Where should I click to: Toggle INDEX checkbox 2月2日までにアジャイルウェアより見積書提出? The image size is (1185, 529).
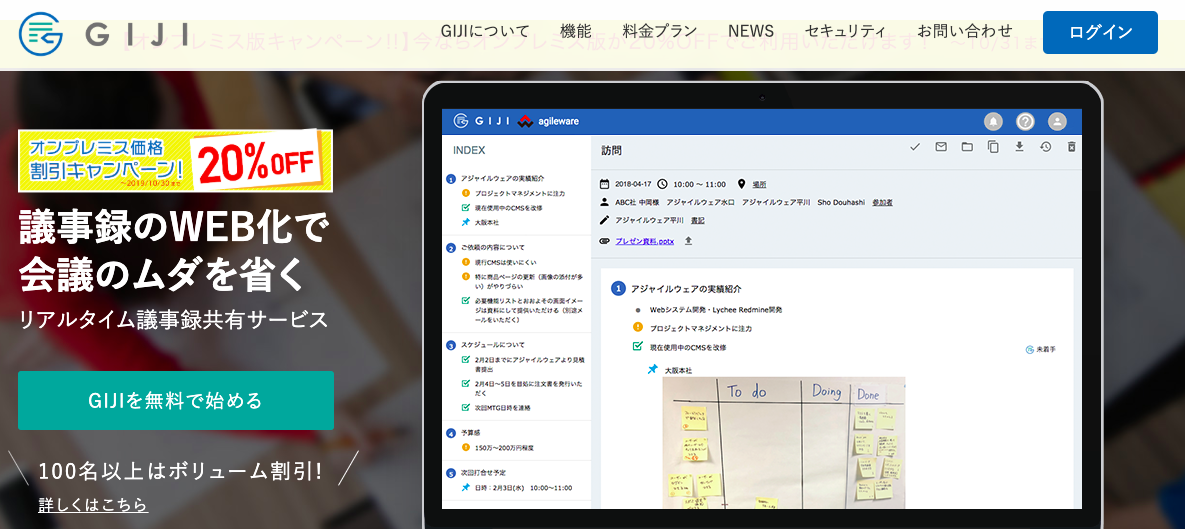pos(466,360)
